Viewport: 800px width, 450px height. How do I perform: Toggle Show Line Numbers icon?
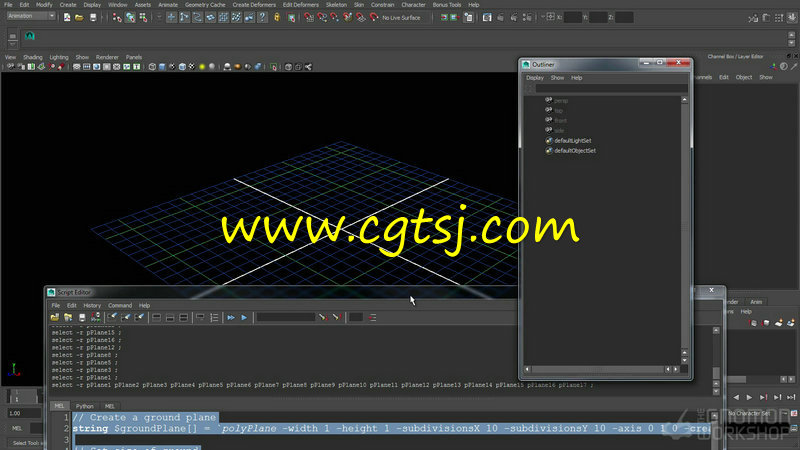(214, 317)
